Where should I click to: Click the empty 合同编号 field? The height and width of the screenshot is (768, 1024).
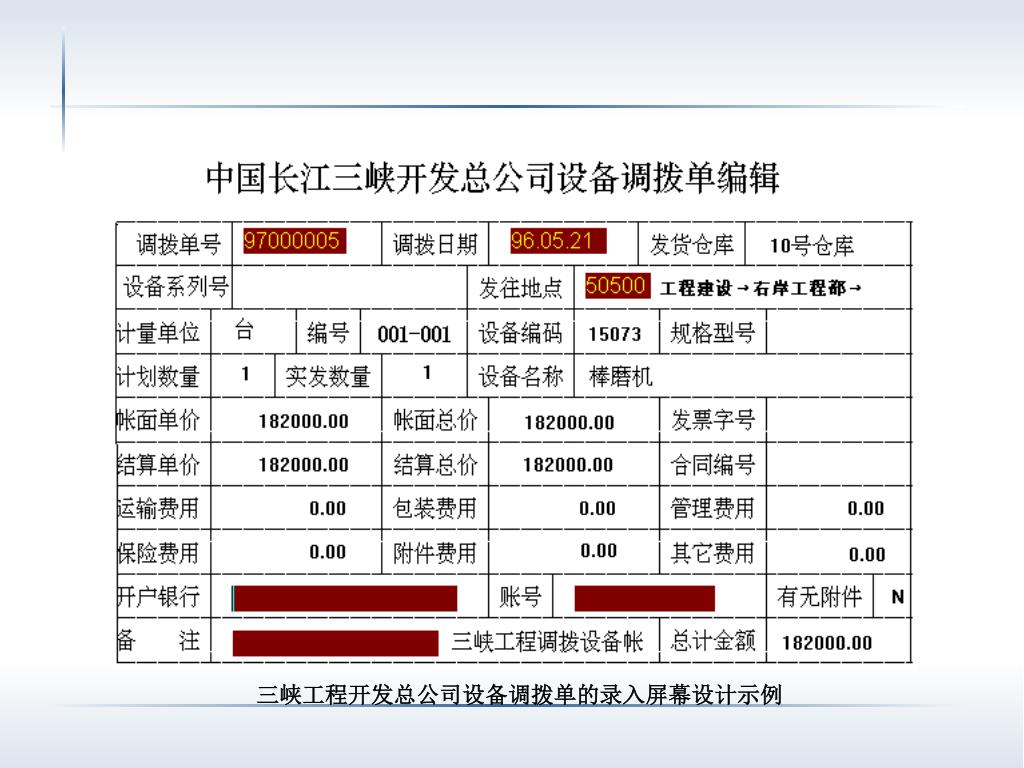(838, 464)
